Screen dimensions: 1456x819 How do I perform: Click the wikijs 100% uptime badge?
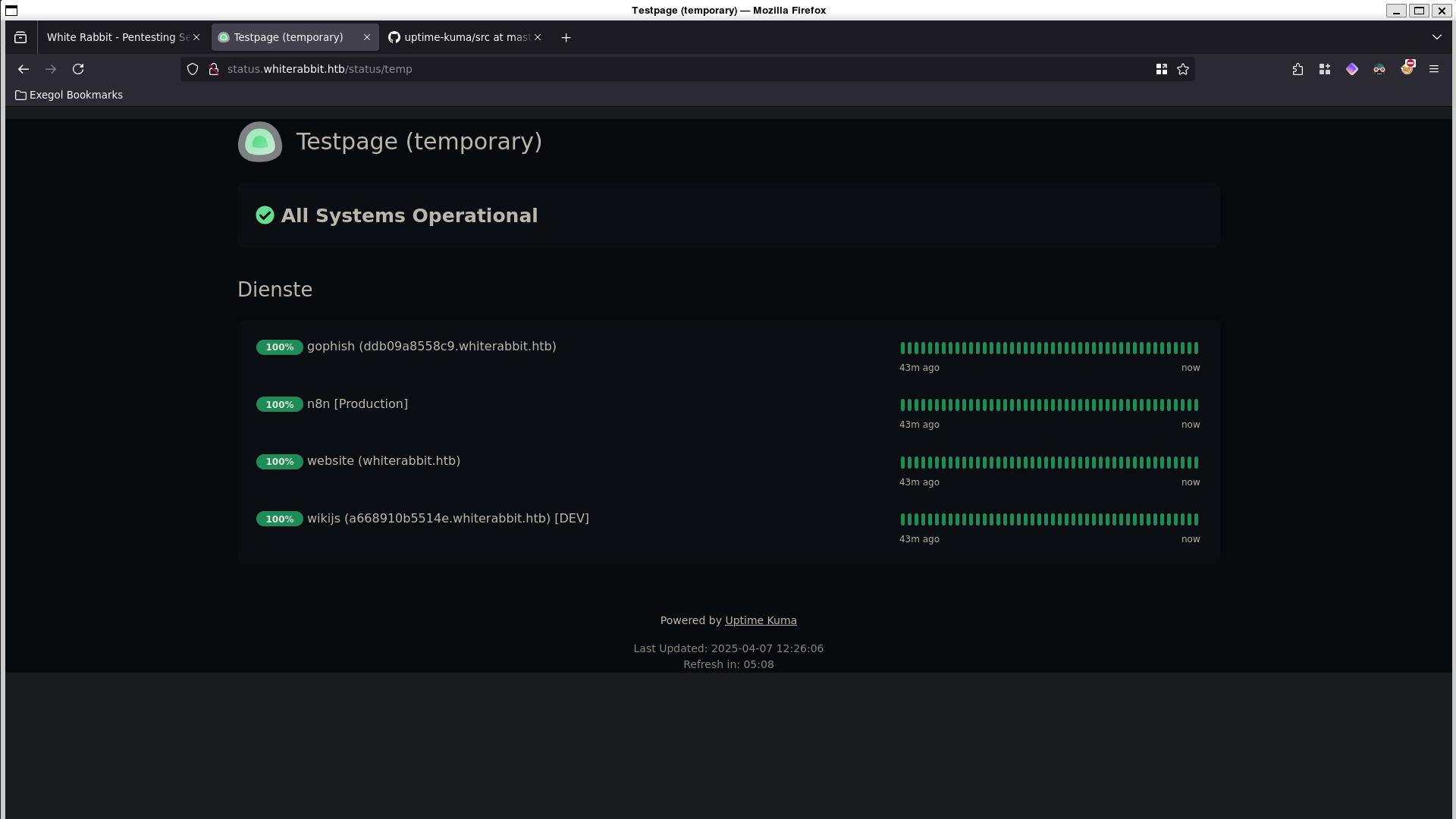279,519
